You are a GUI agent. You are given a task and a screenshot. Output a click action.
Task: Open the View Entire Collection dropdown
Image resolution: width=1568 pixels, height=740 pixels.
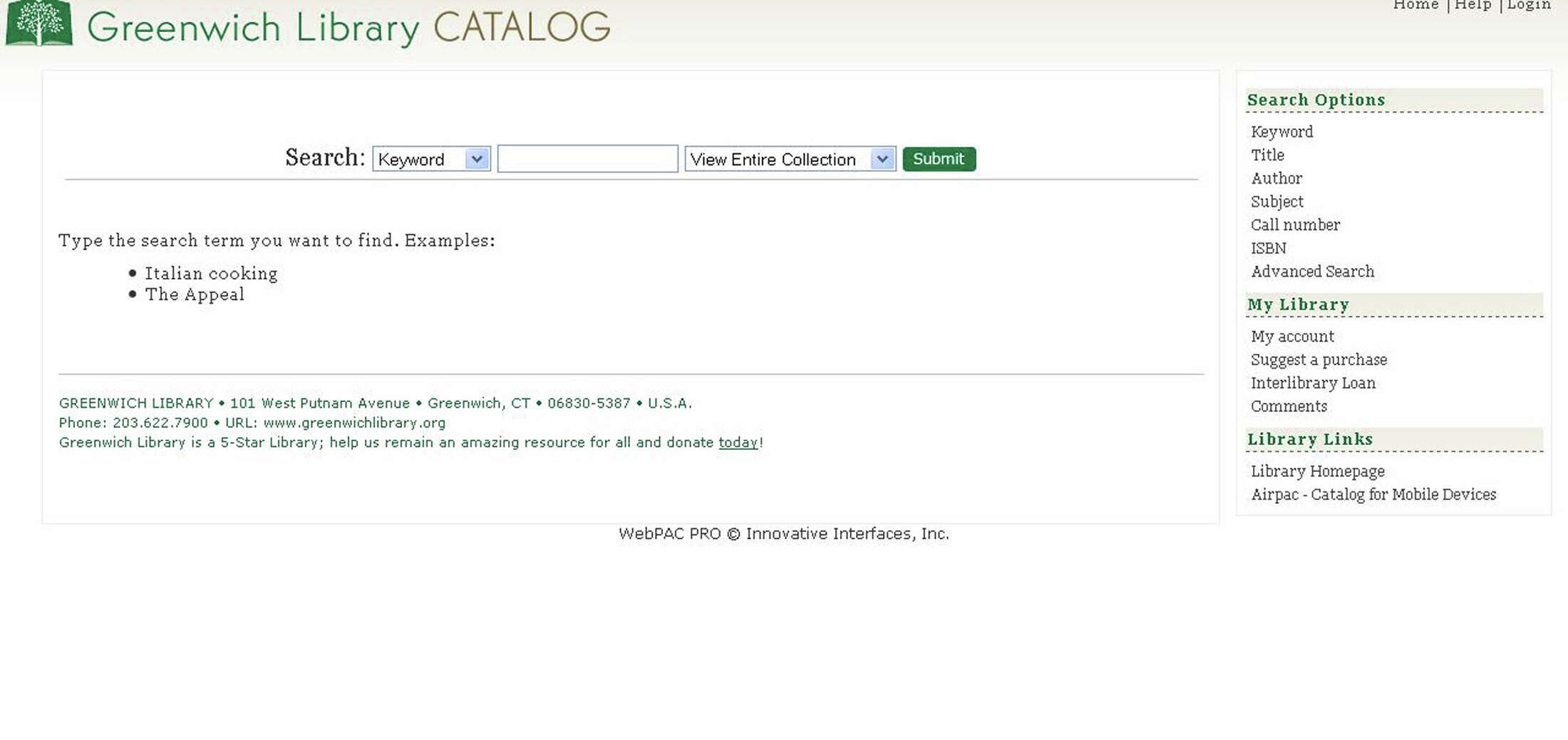(x=777, y=159)
